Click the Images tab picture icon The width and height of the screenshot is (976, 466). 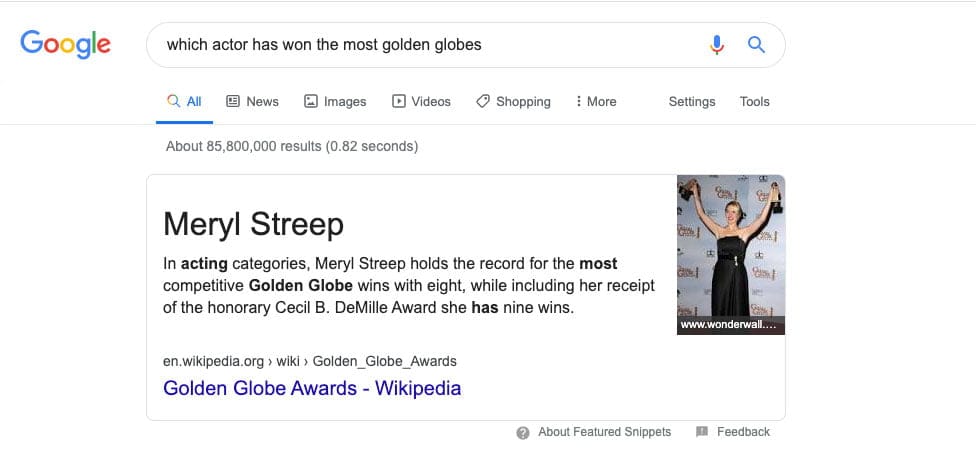click(311, 101)
